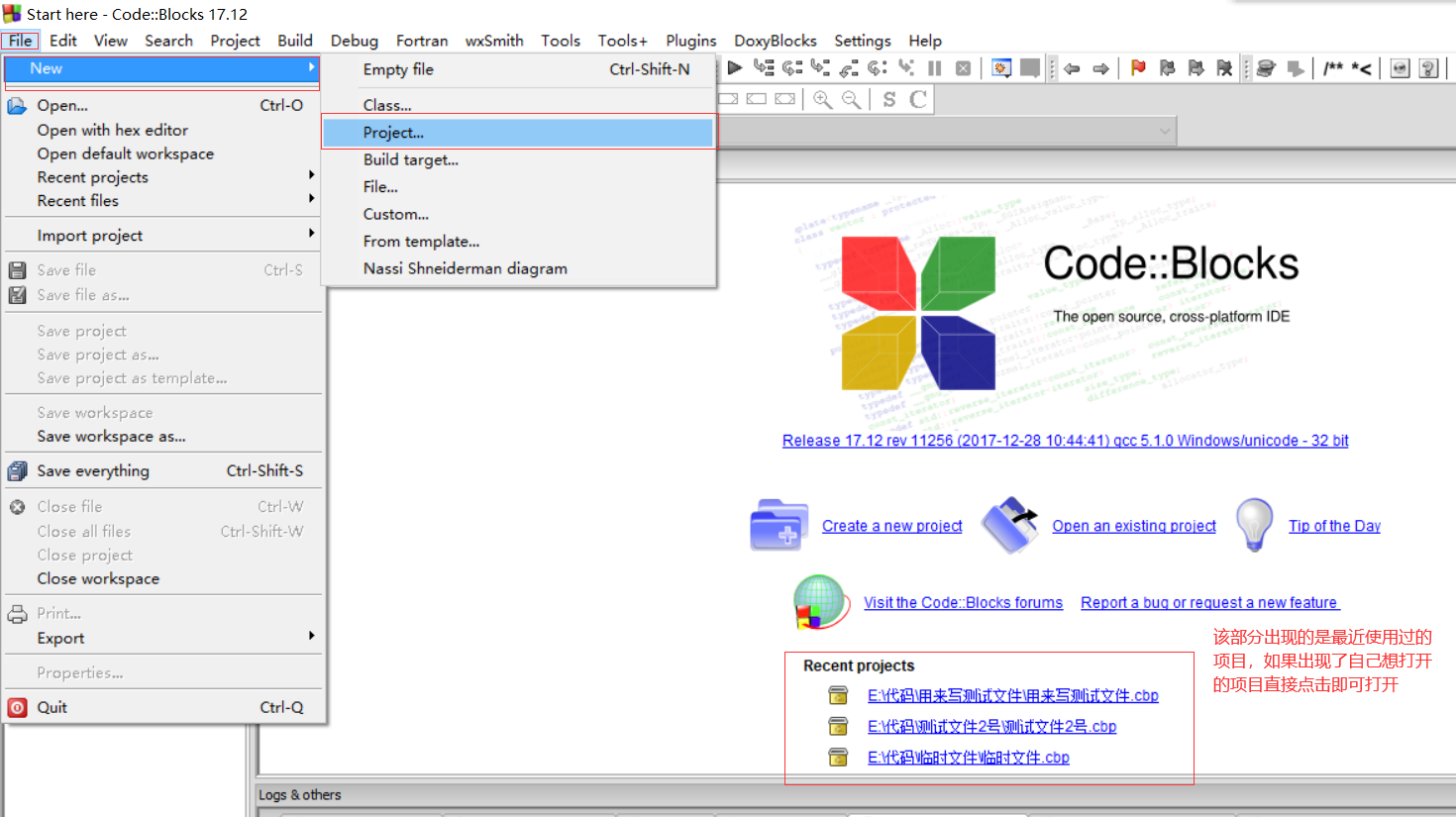Image resolution: width=1456 pixels, height=817 pixels.
Task: Click the Step out debug icon
Action: tap(849, 68)
